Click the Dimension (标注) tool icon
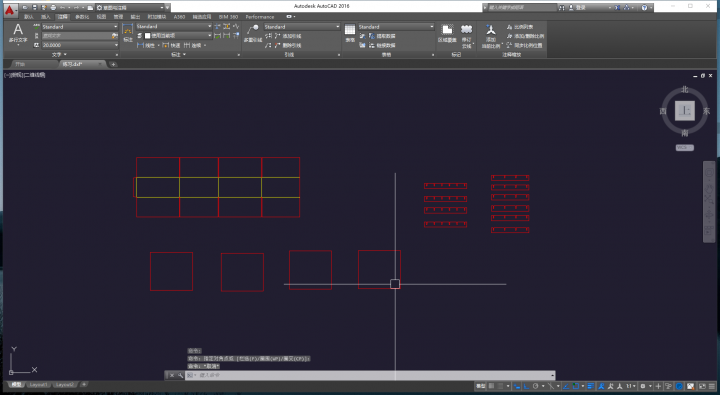This screenshot has width=720, height=395. pos(128,33)
